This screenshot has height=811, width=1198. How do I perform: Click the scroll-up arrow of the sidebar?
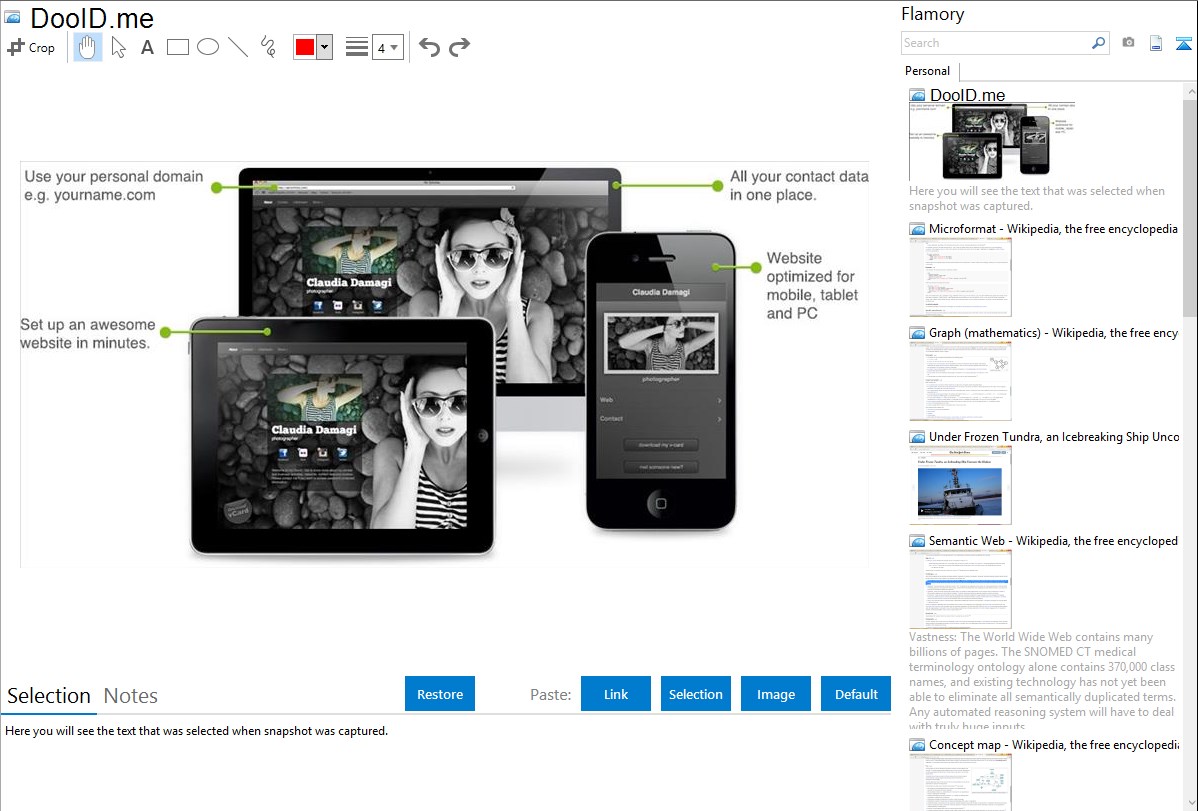pyautogui.click(x=1190, y=91)
